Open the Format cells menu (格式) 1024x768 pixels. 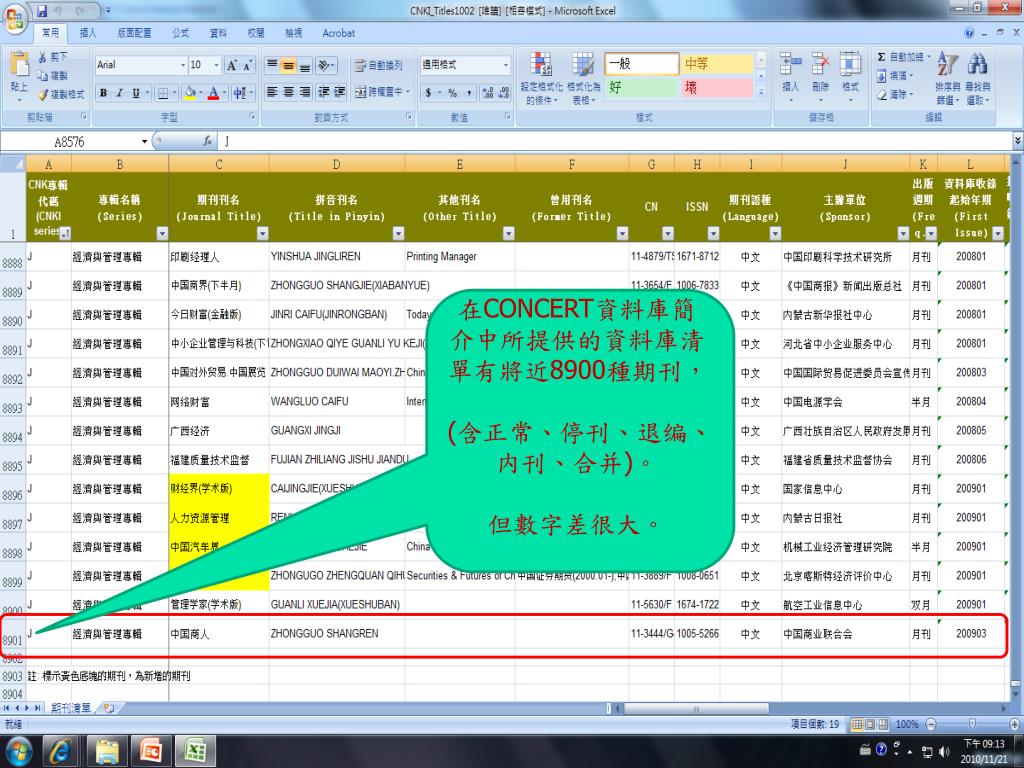pos(850,77)
